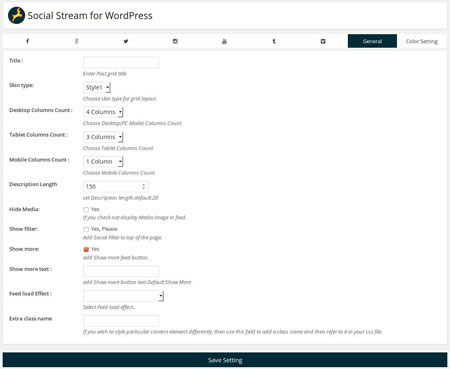Click the 'Enter Post grid title' hint
Viewport: 450px width, 369px height.
tap(105, 74)
